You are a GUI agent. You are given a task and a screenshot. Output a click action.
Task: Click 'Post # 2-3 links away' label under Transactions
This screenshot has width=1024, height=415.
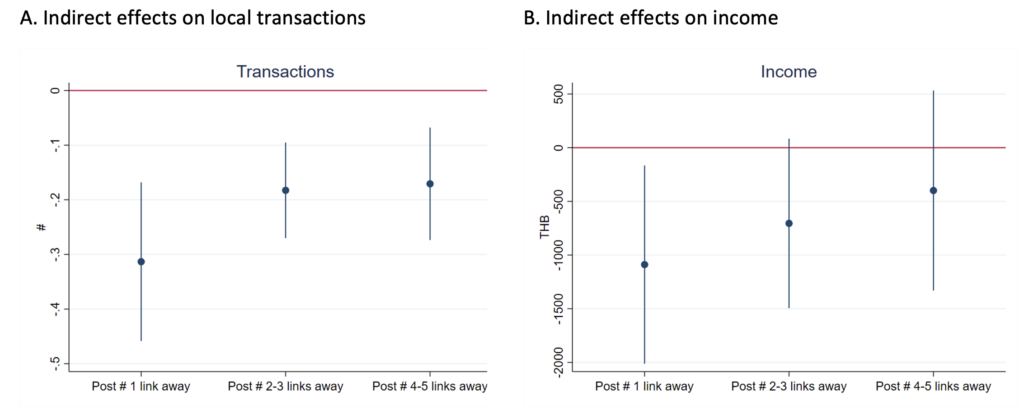[x=285, y=386]
